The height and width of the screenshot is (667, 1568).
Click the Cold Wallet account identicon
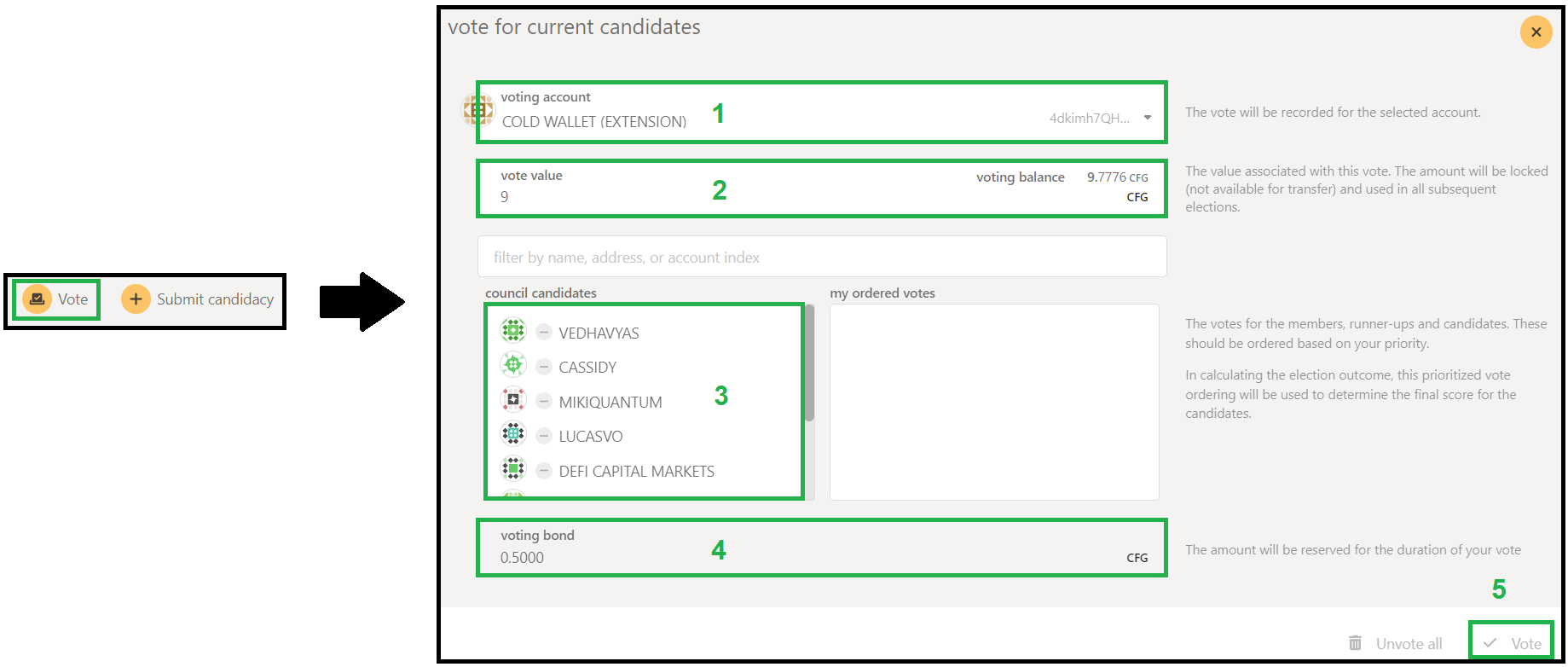click(477, 110)
